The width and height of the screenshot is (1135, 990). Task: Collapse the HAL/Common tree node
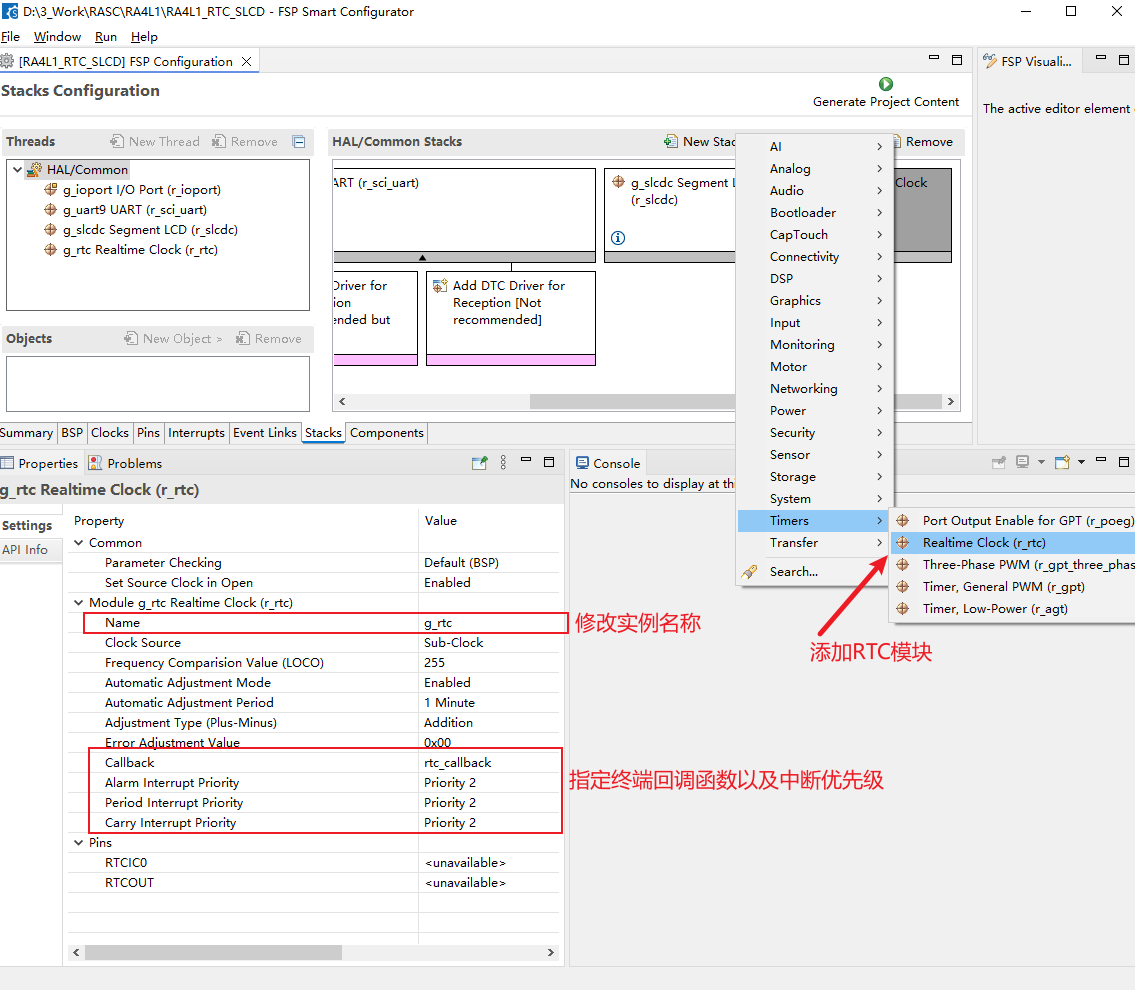pyautogui.click(x=17, y=169)
